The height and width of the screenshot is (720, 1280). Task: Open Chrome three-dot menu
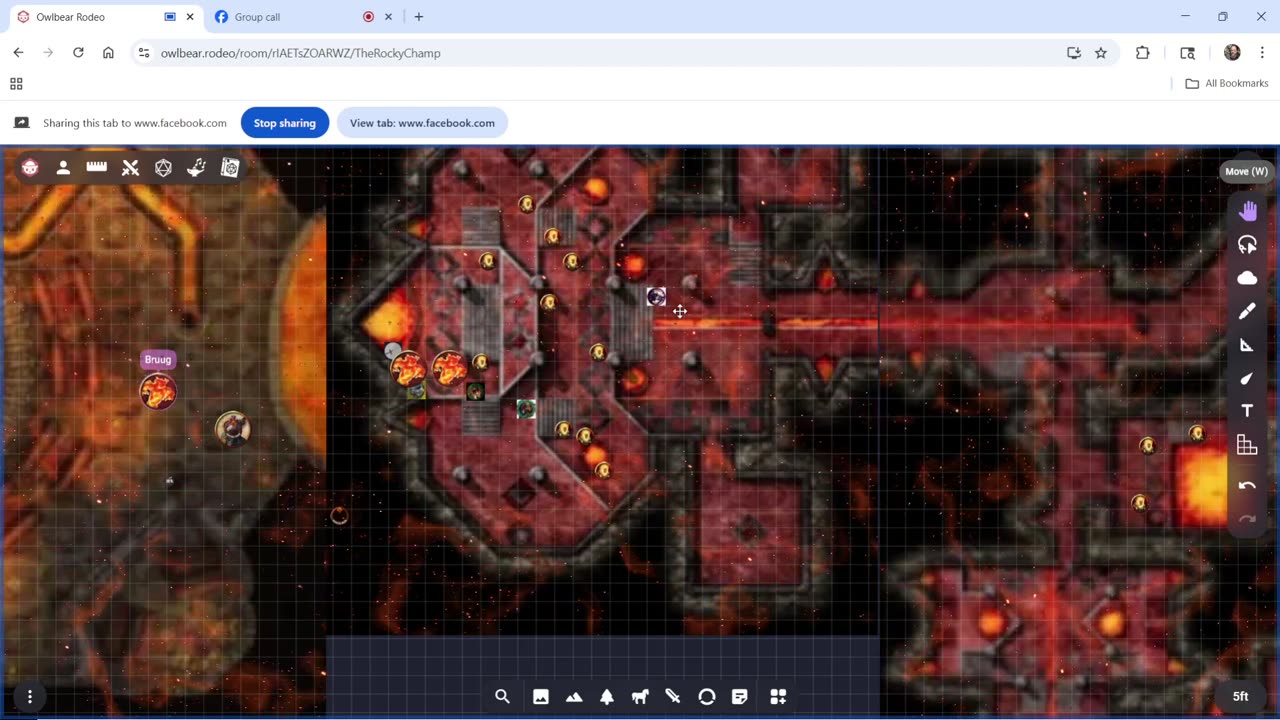tap(1261, 53)
